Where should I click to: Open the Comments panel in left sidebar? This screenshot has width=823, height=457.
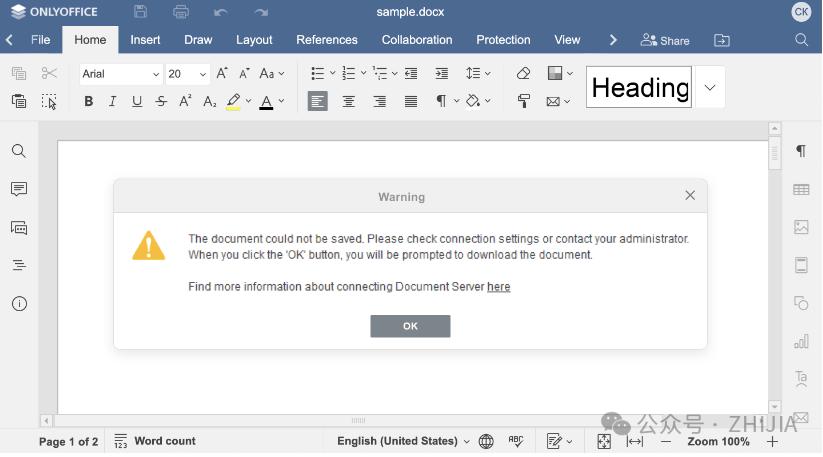pos(19,189)
